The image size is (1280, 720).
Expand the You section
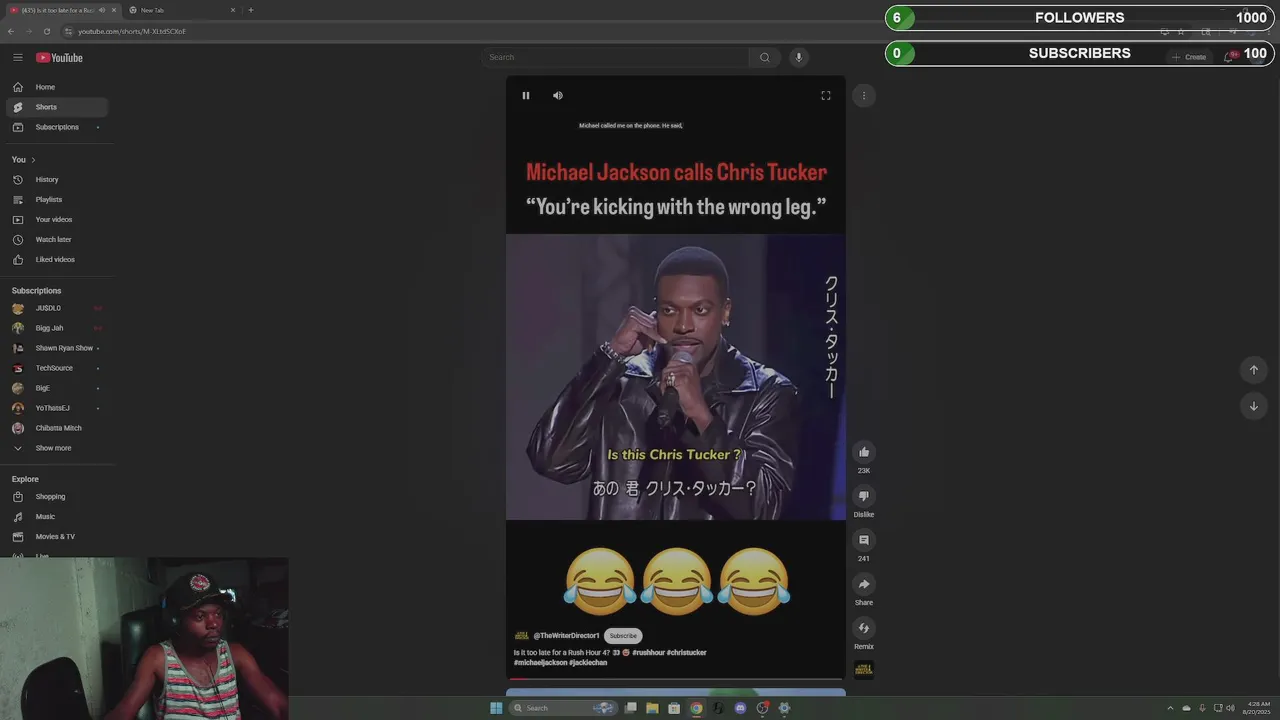click(x=24, y=160)
